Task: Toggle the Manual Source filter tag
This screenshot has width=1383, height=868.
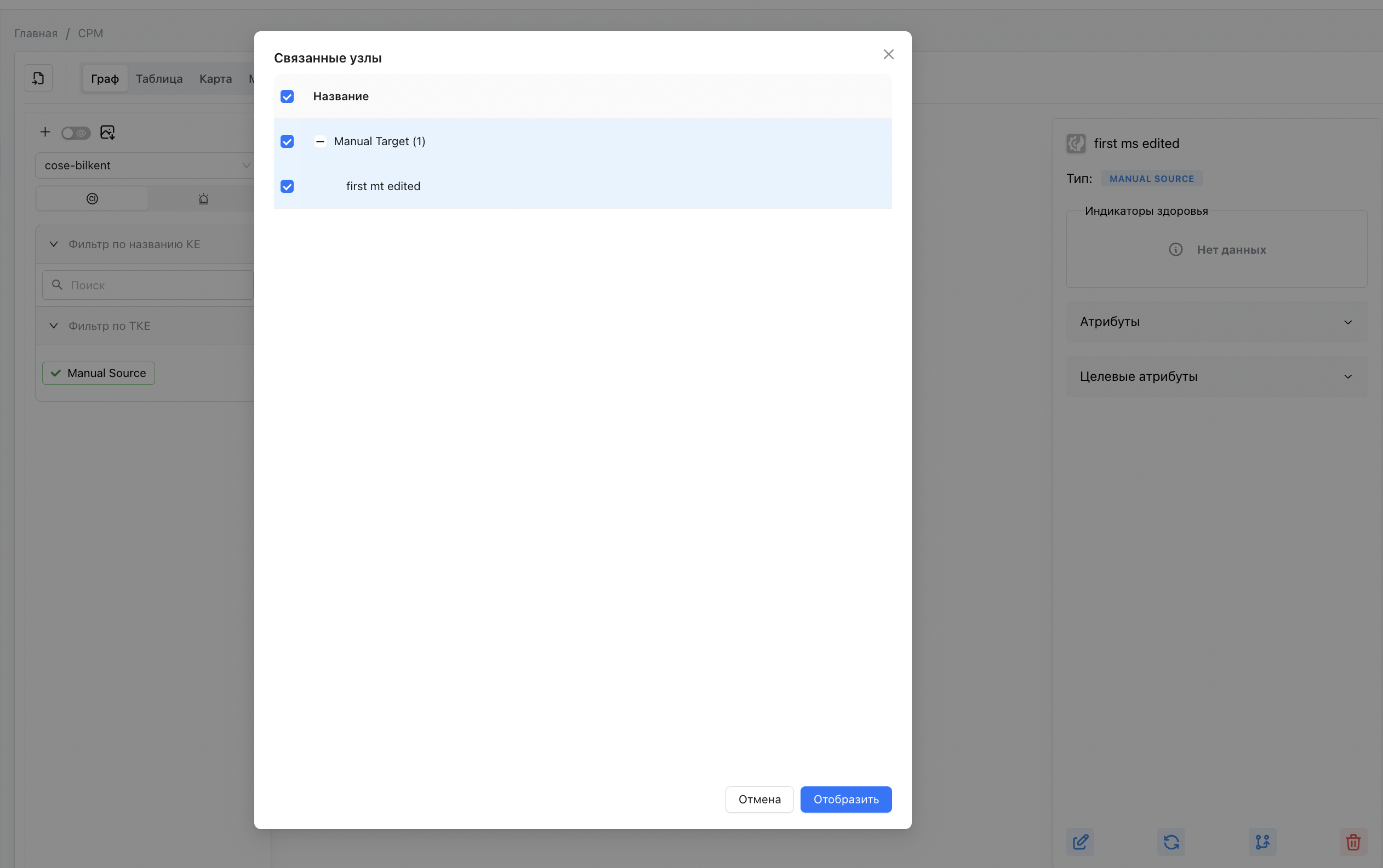Action: pyautogui.click(x=98, y=373)
